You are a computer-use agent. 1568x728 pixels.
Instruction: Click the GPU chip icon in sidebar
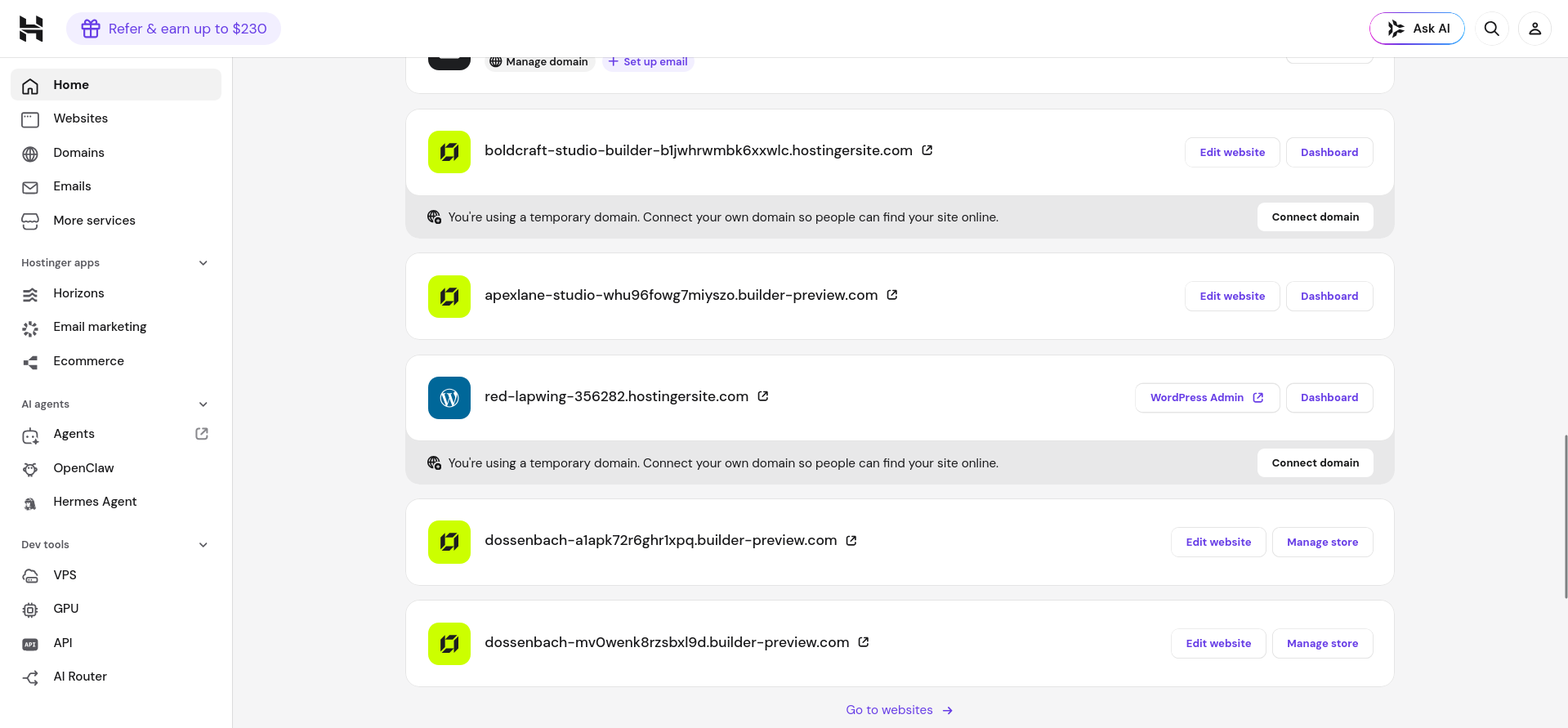pyautogui.click(x=30, y=610)
